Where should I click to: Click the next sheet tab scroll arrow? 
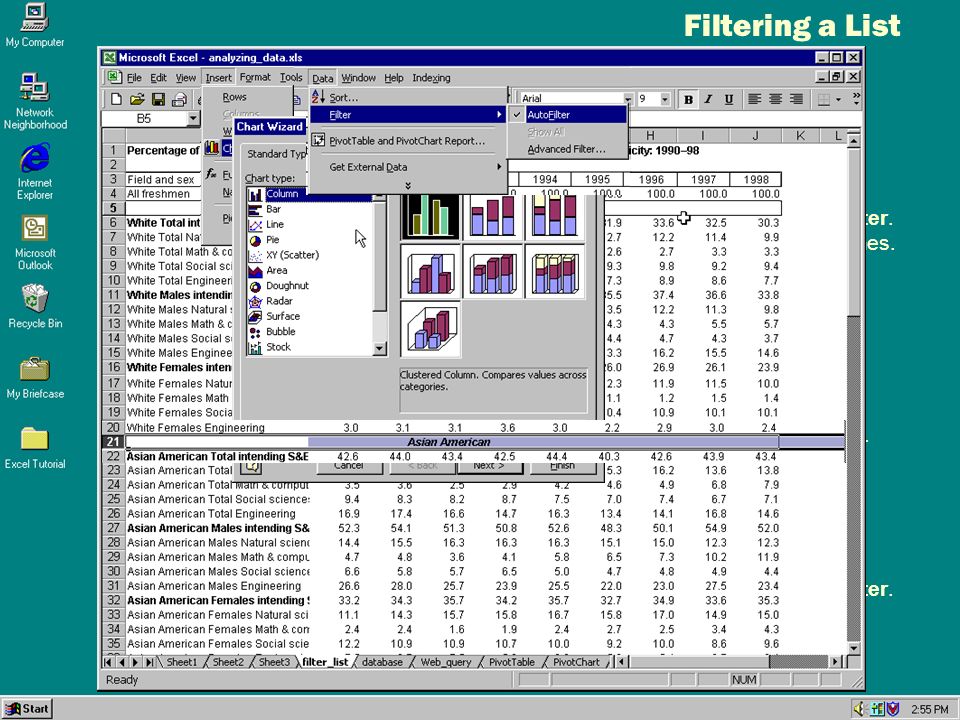[136, 662]
